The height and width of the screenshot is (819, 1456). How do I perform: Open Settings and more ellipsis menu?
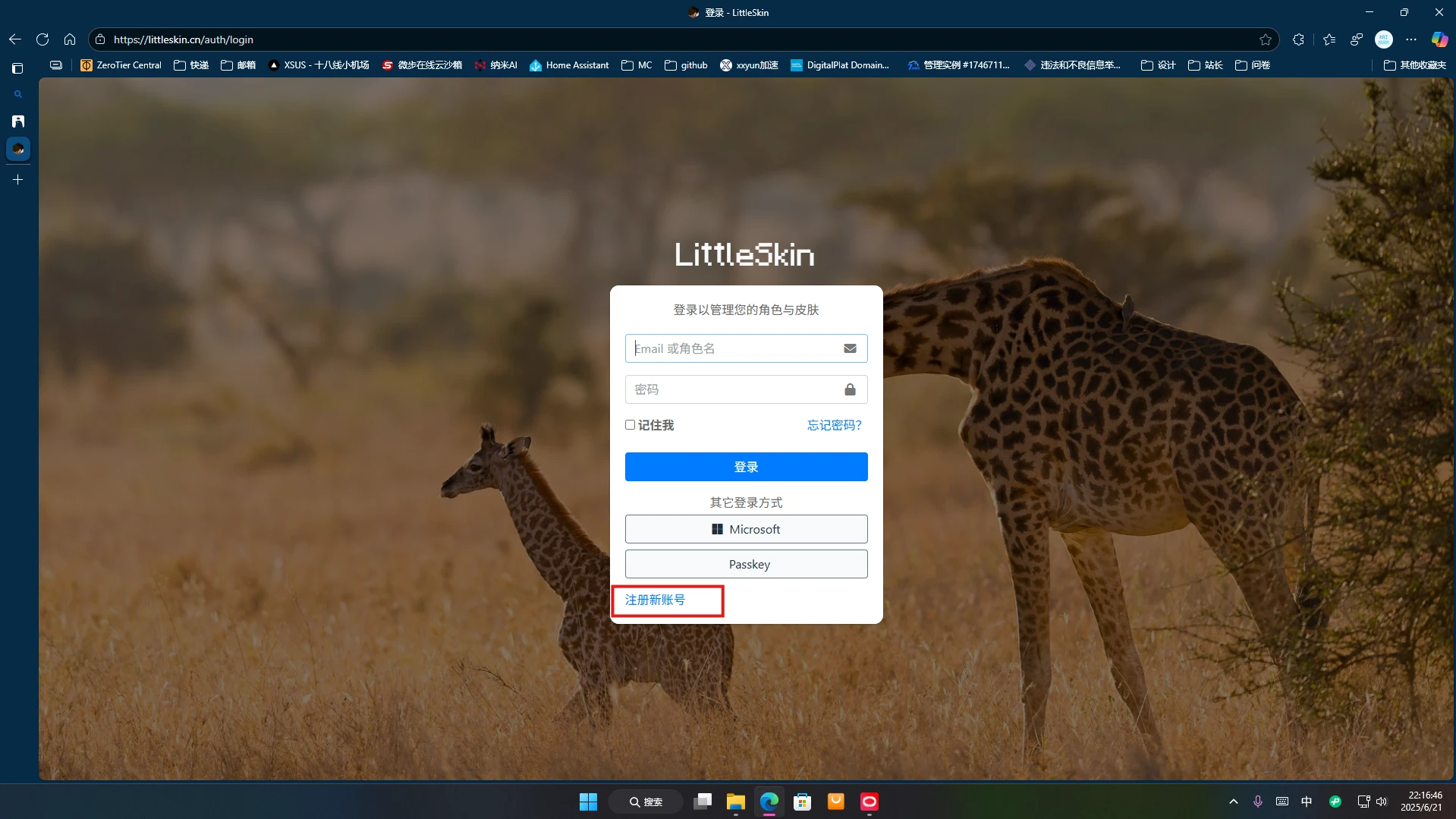click(x=1411, y=39)
